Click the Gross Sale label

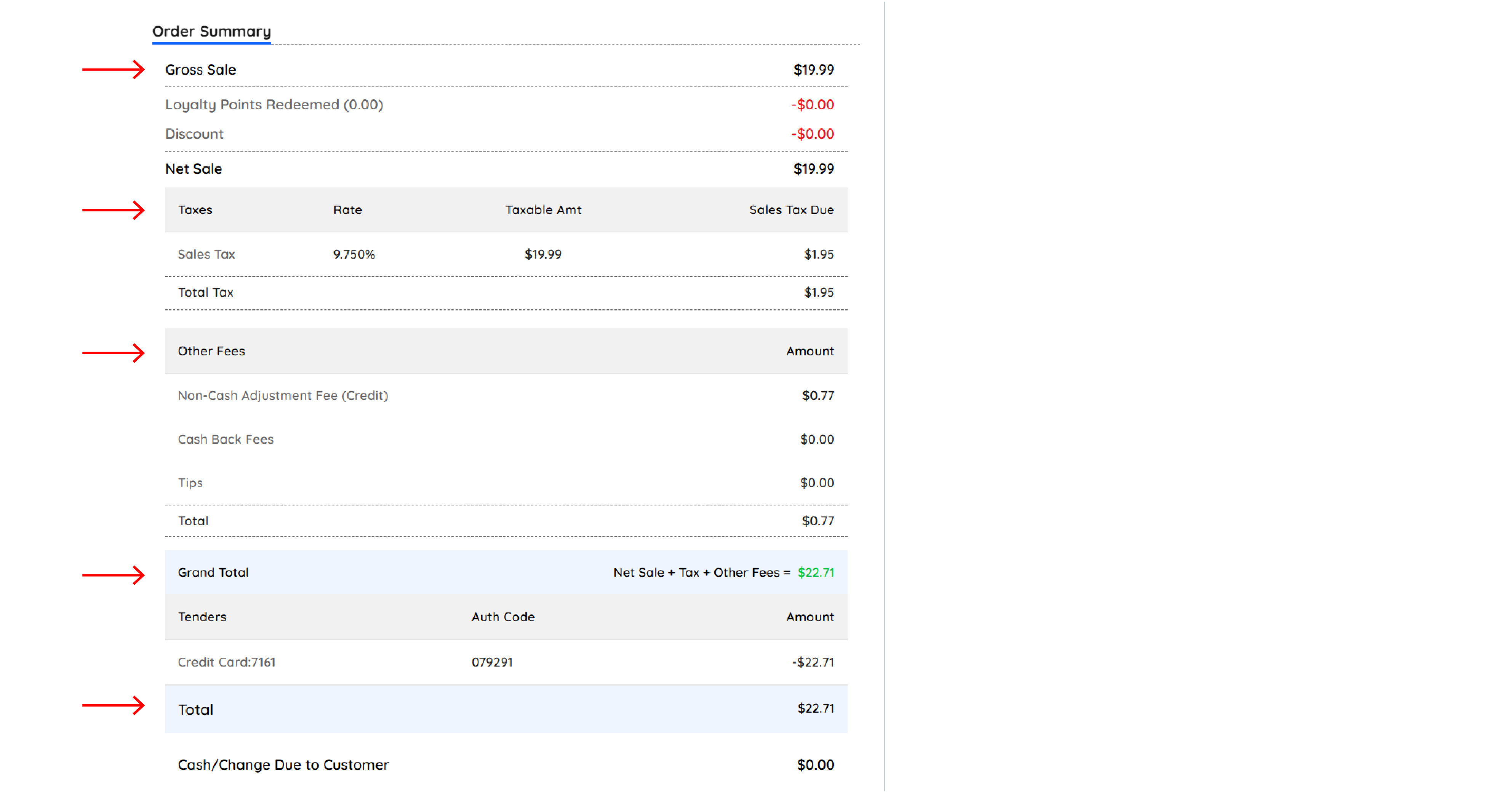point(200,70)
